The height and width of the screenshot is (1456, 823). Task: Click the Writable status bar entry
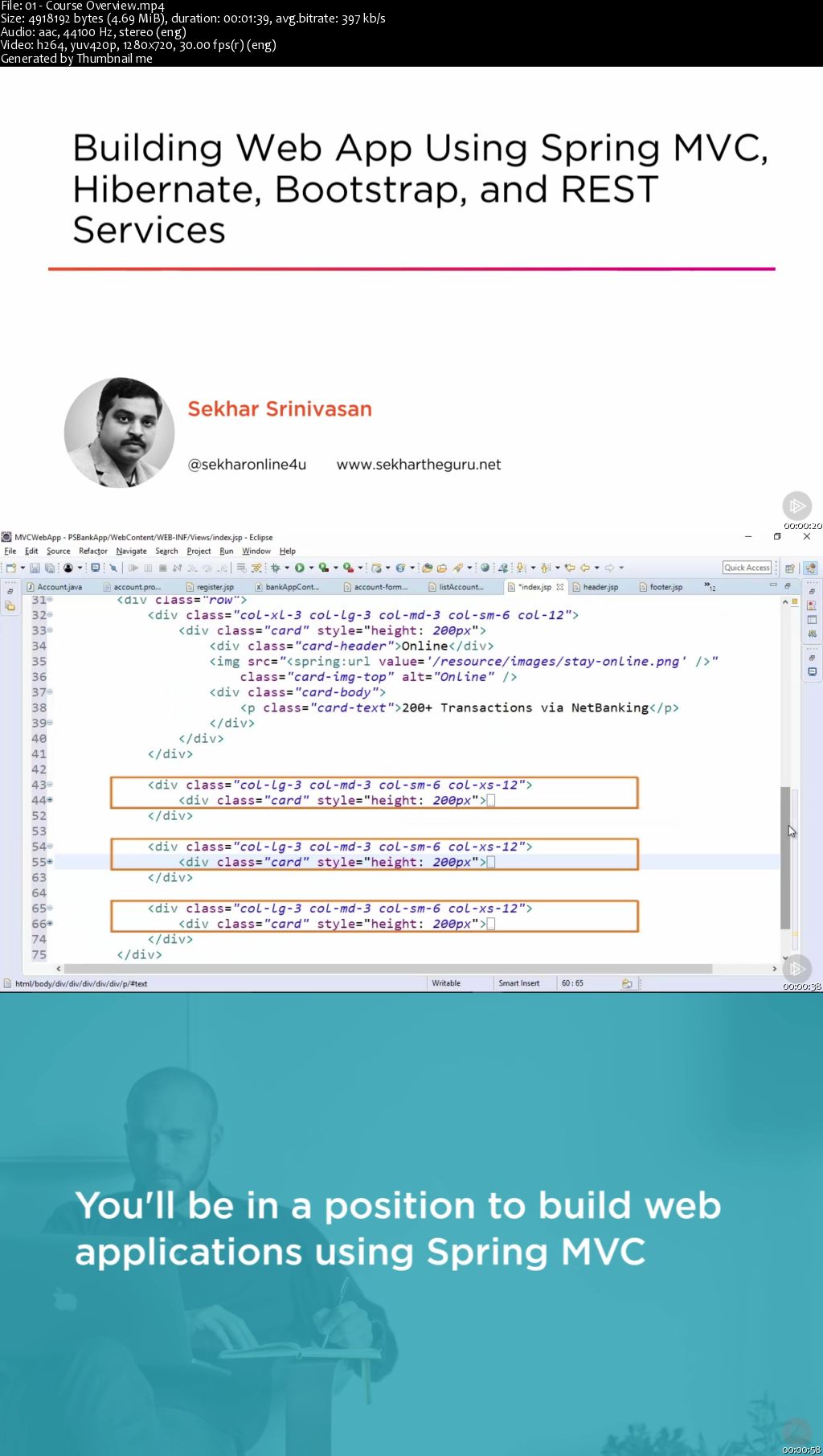tap(446, 983)
